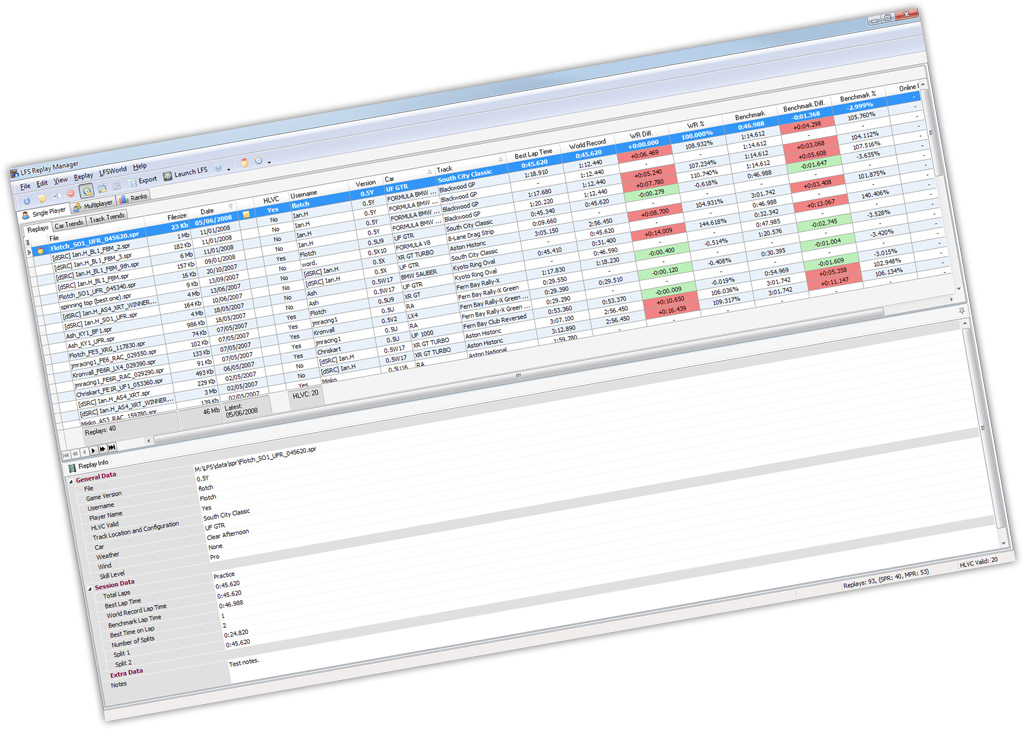Image resolution: width=1024 pixels, height=730 pixels.
Task: Click the Replays: 40 footer summary
Action: tap(101, 430)
